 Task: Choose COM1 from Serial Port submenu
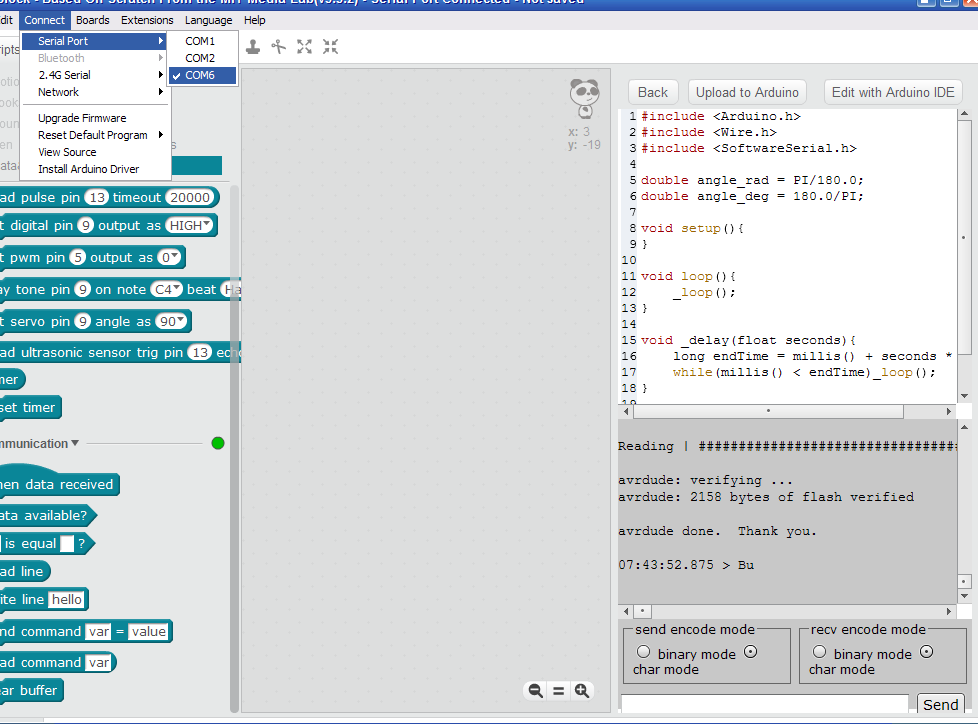(x=200, y=41)
